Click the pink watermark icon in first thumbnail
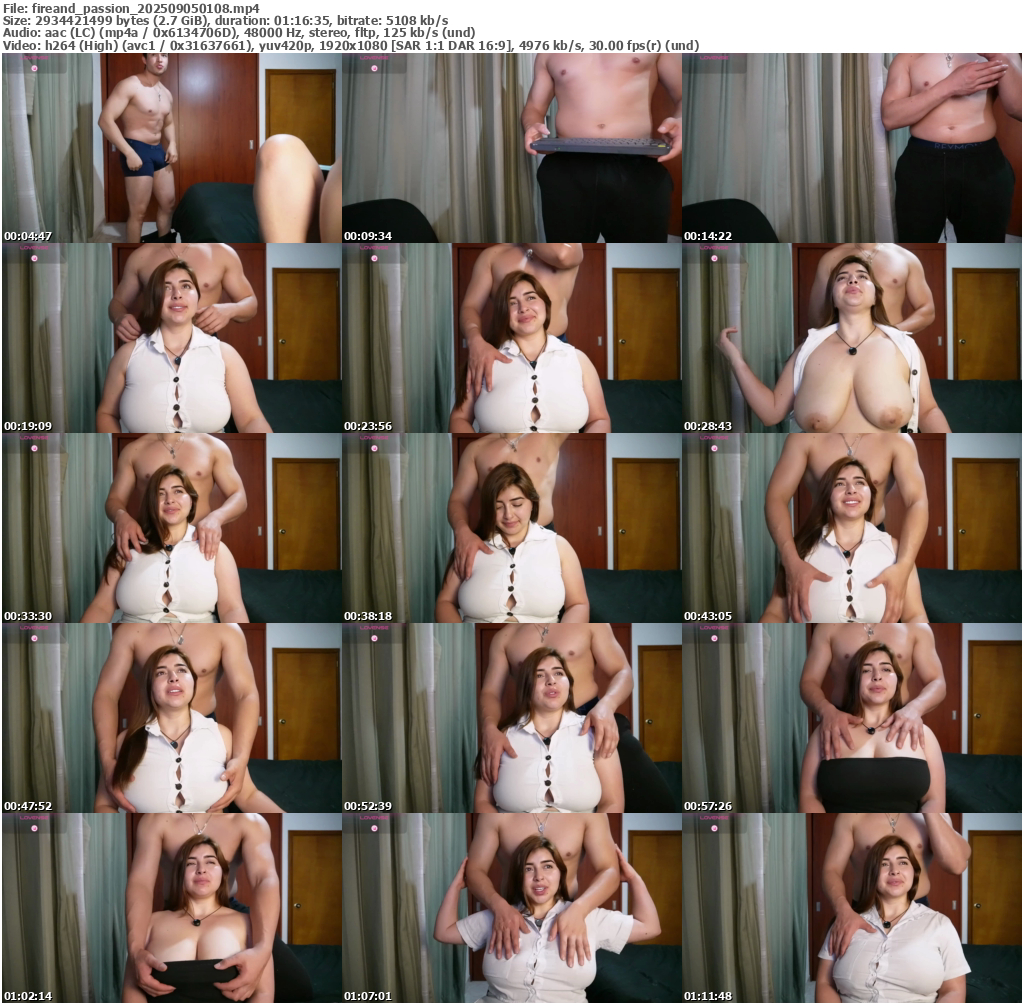 (x=33, y=69)
